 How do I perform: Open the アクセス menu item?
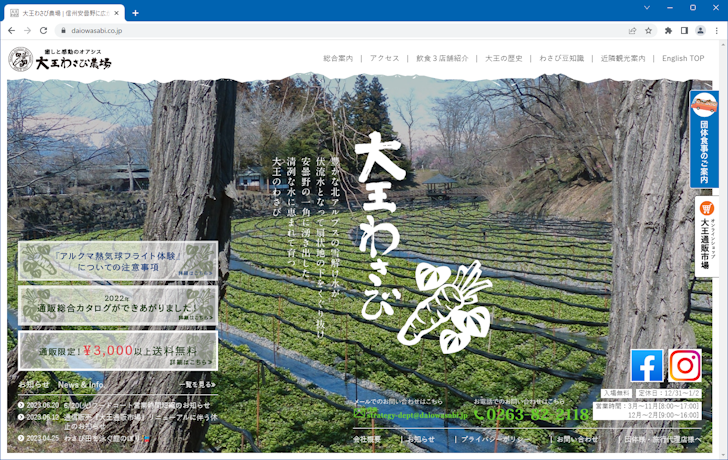coord(384,58)
